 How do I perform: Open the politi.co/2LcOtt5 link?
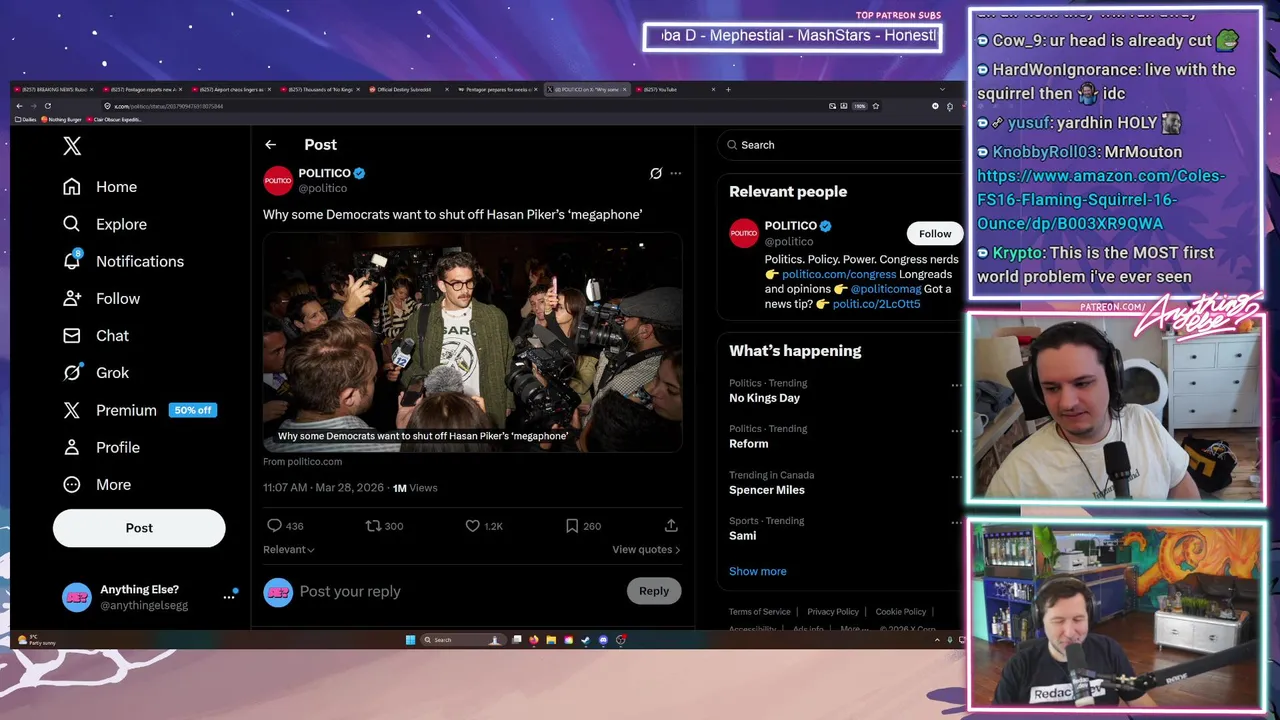876,304
